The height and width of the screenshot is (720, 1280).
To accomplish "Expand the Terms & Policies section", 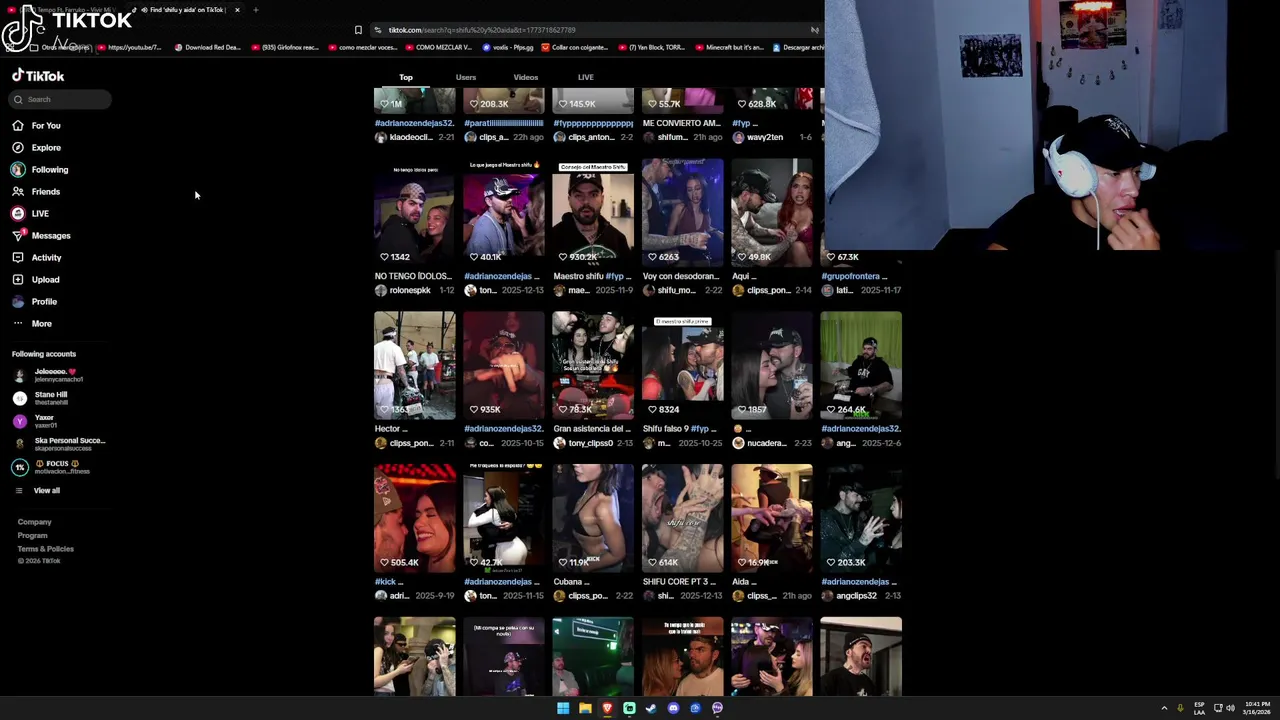I will (x=45, y=549).
